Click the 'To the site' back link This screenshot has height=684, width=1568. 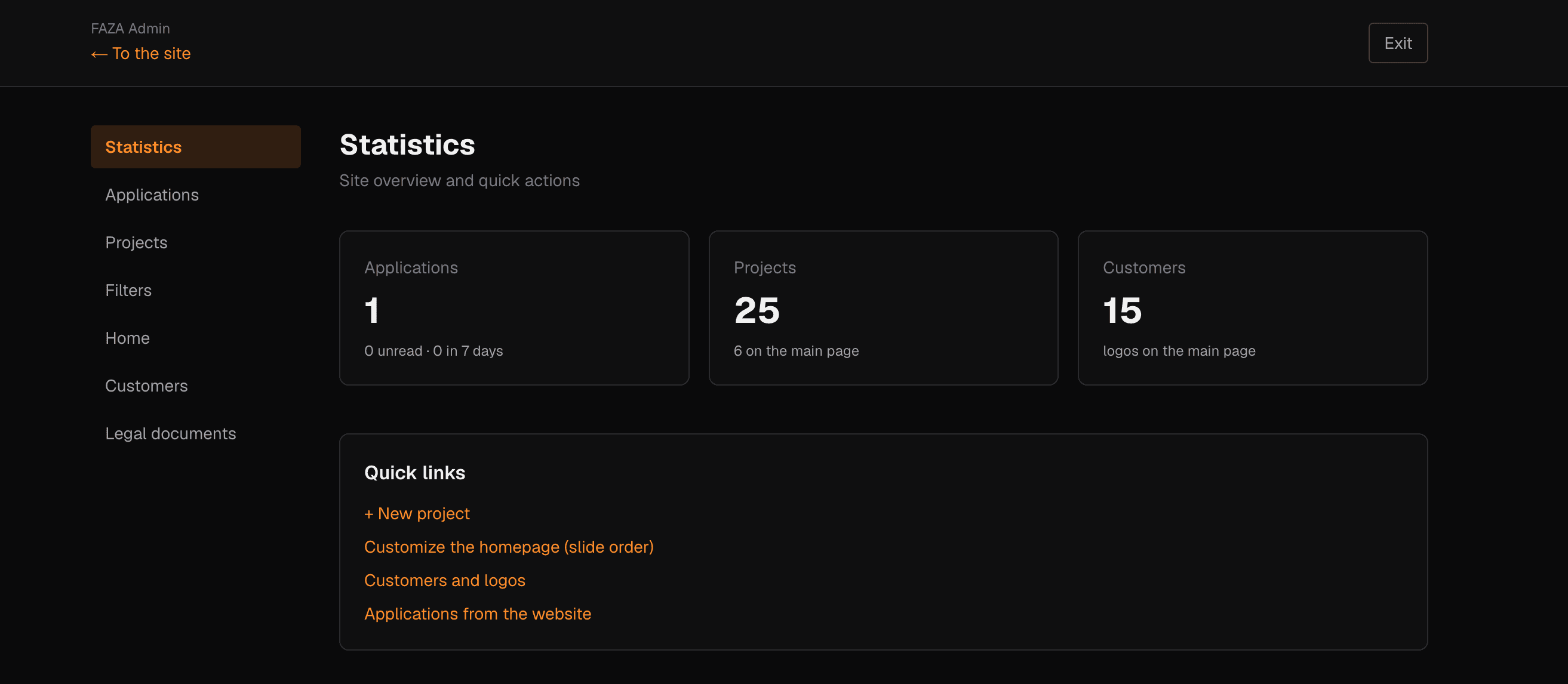[140, 54]
